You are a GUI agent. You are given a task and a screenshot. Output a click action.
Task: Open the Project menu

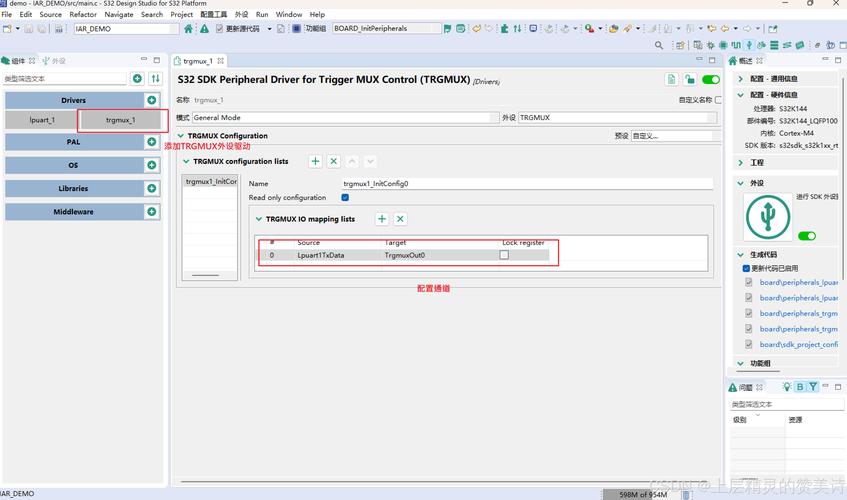[x=181, y=15]
